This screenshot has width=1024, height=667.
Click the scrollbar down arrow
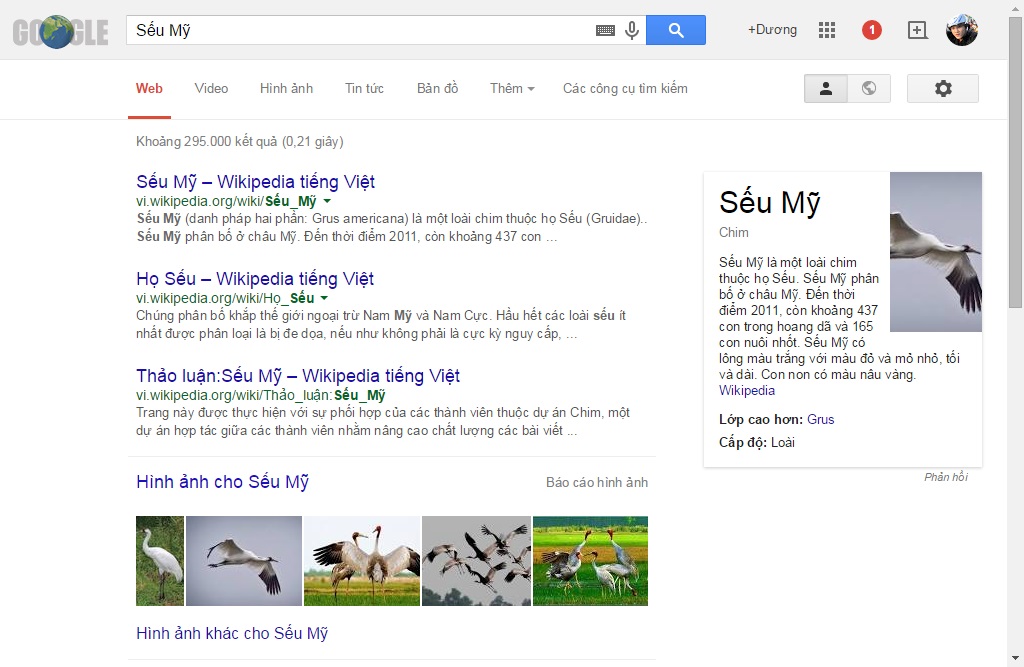click(x=1016, y=659)
